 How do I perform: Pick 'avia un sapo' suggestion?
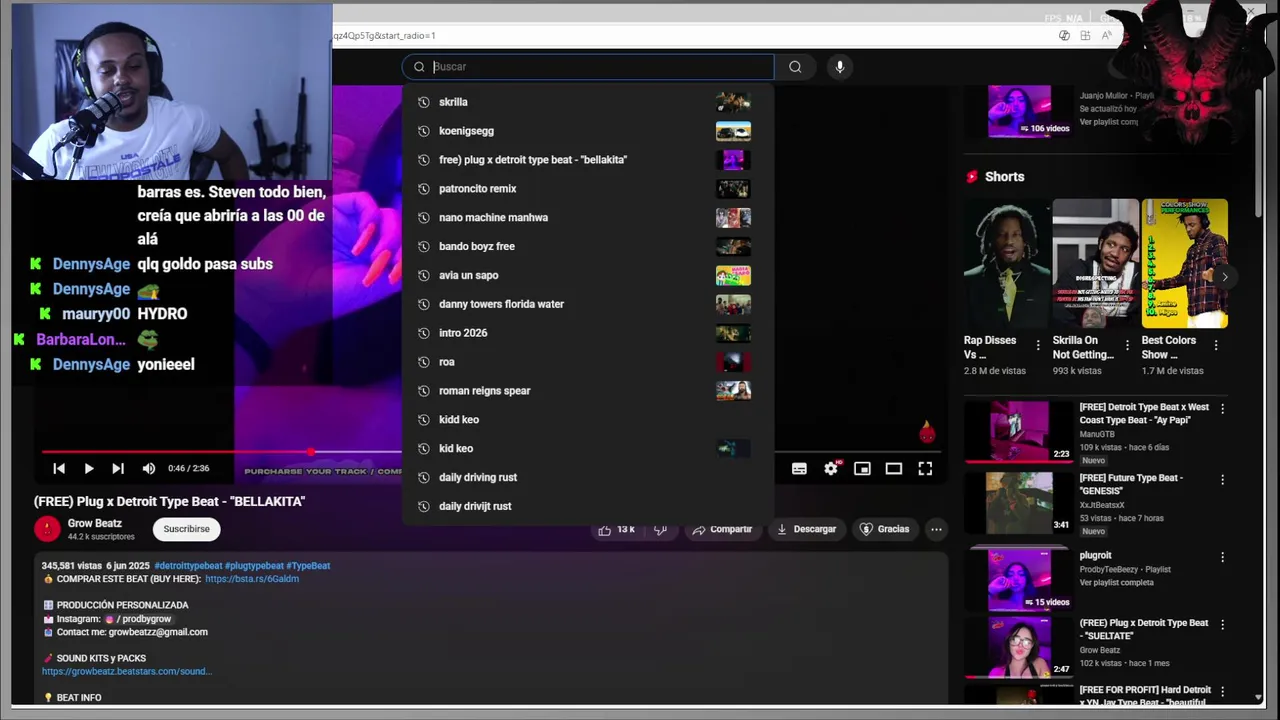[588, 275]
